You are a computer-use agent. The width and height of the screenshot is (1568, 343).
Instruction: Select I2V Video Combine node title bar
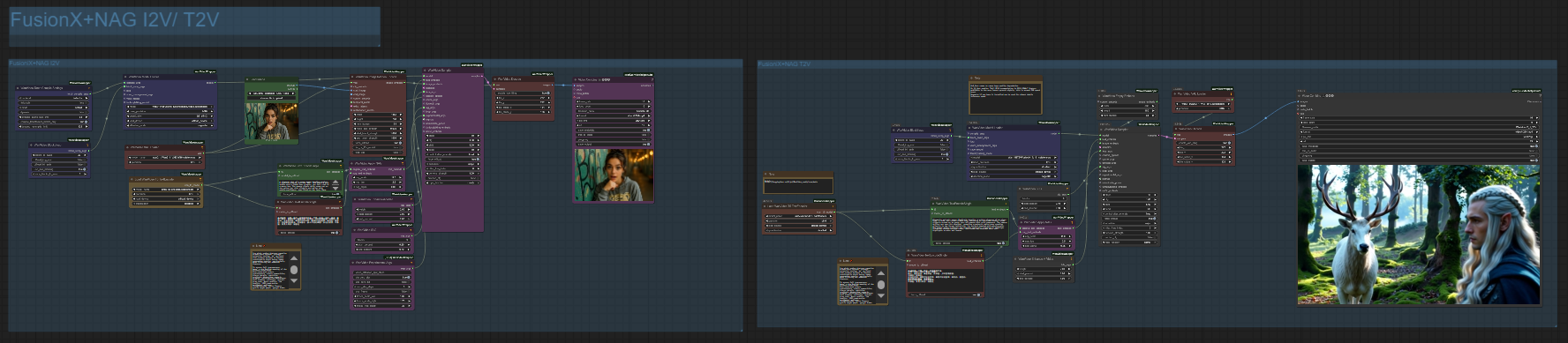613,79
